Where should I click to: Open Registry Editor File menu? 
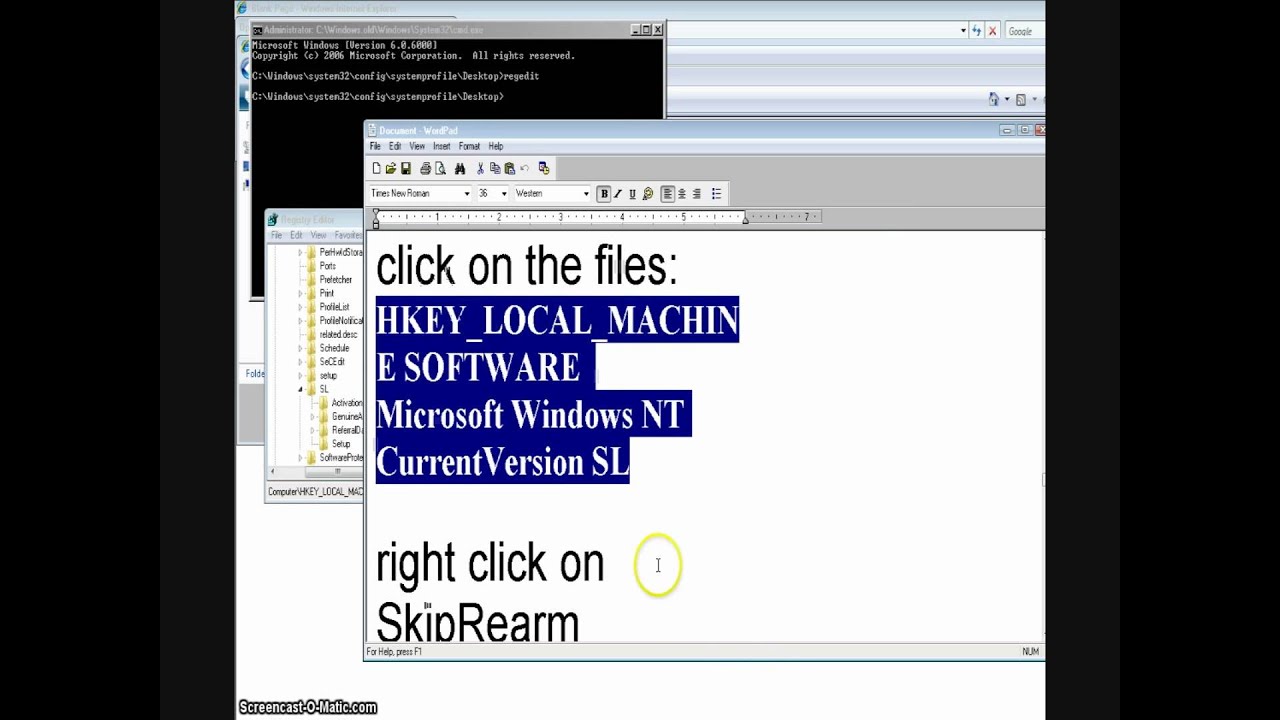(277, 235)
